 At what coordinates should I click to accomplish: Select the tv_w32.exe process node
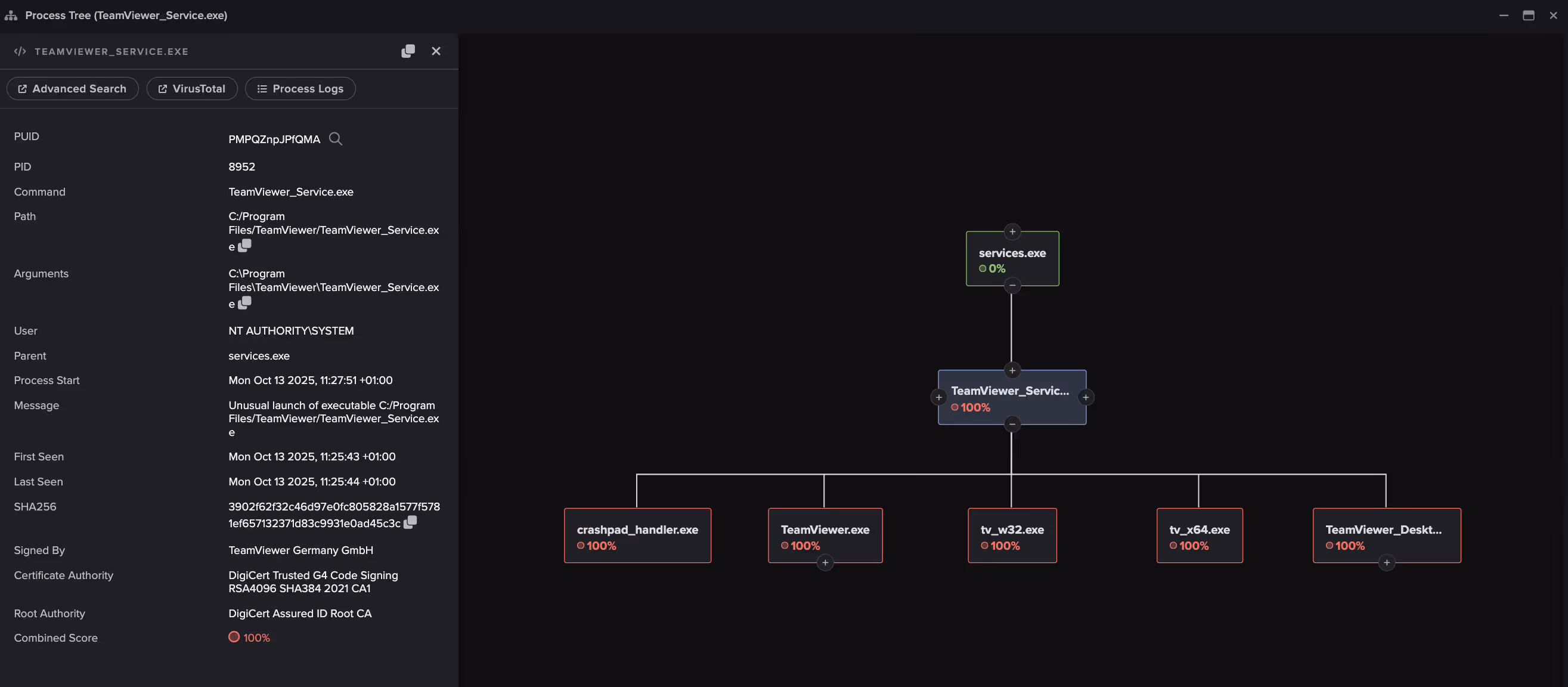(1012, 536)
